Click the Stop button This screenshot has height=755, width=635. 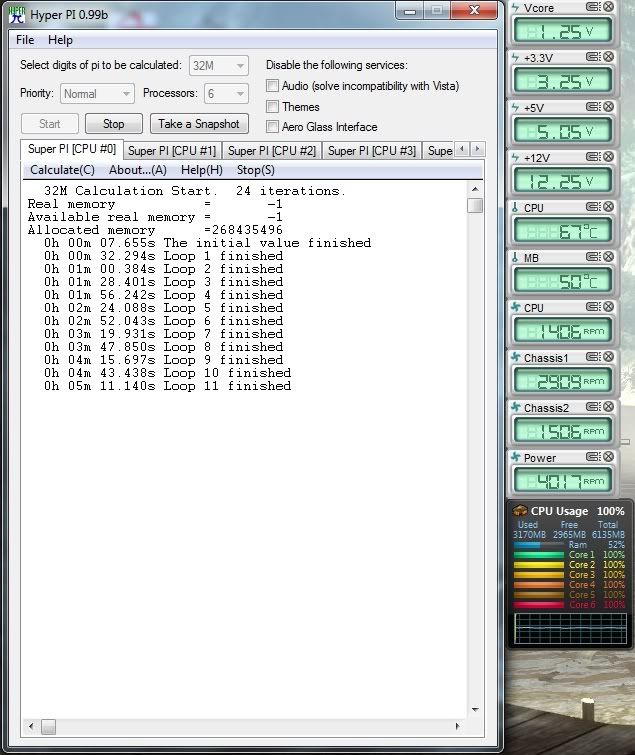[114, 124]
